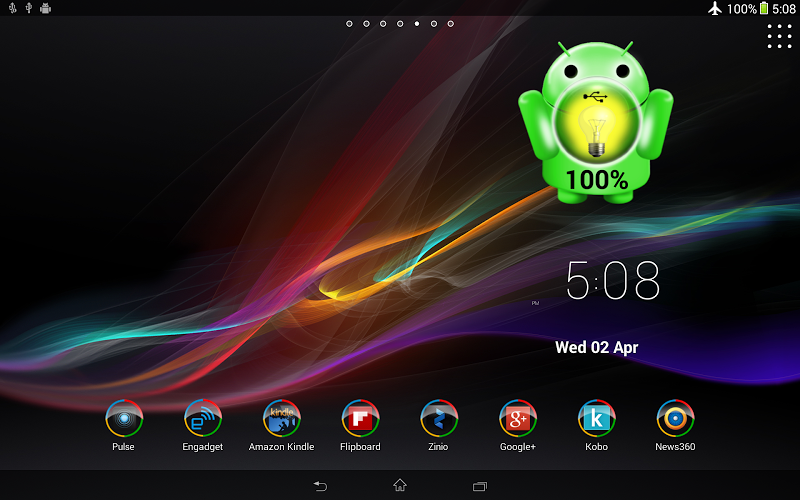800x500 pixels.
Task: Tap the airplane mode status icon
Action: point(715,8)
